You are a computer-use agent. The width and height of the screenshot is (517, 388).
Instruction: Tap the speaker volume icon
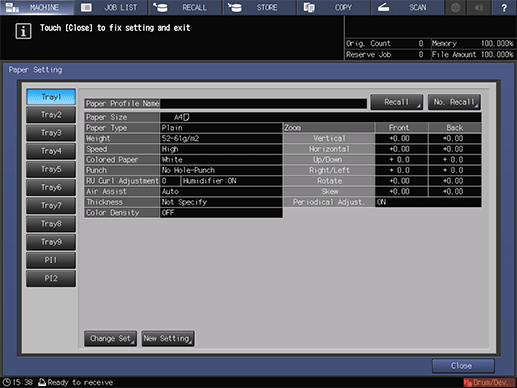click(479, 7)
